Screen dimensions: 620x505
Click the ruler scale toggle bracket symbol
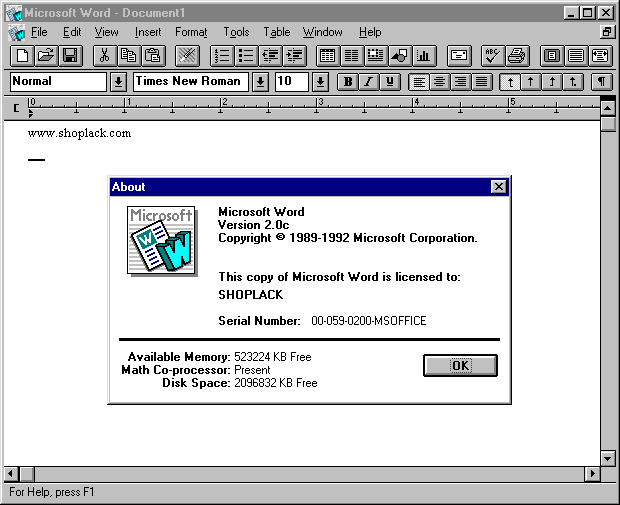tap(16, 108)
